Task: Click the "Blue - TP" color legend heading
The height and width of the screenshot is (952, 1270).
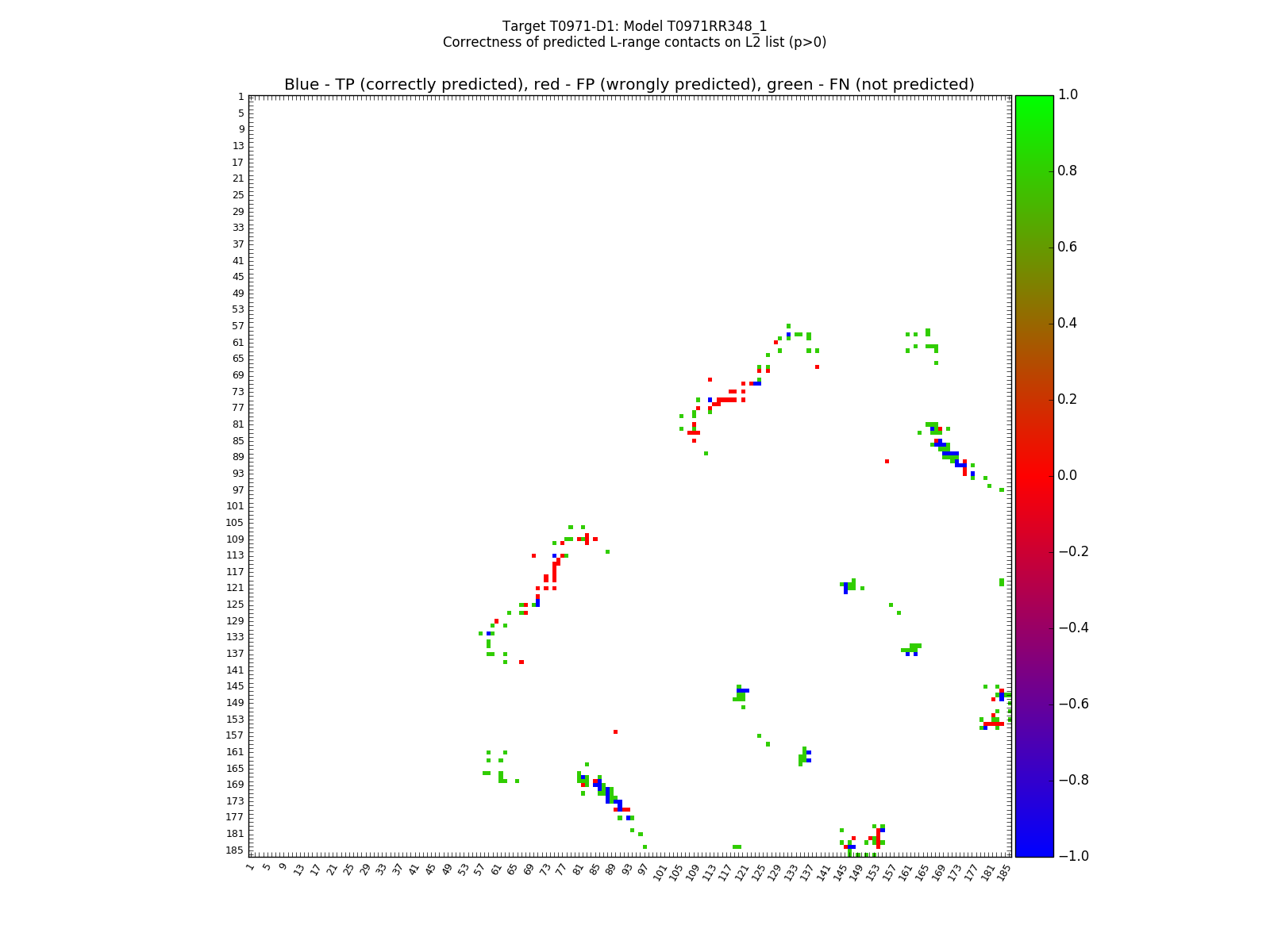Action: [x=629, y=85]
